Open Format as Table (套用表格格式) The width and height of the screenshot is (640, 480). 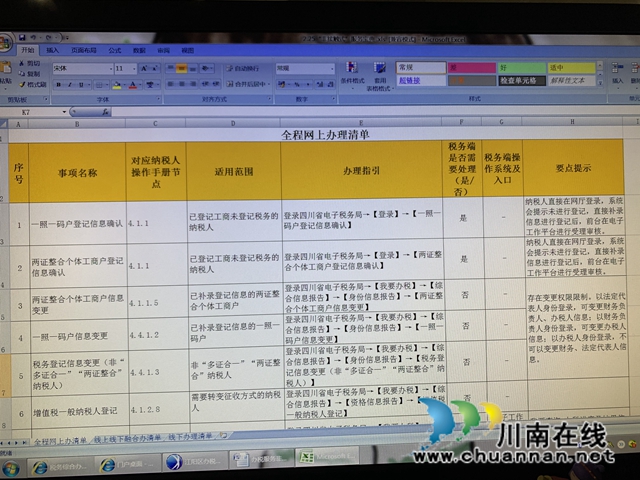tap(380, 76)
